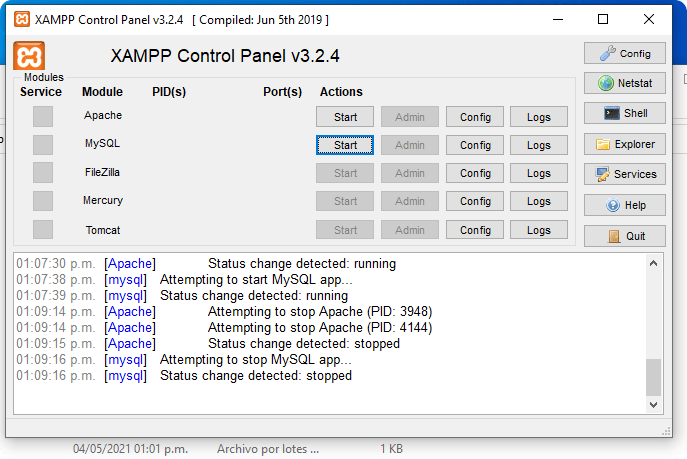Start the MySQL module
Image resolution: width=687 pixels, height=459 pixels.
point(345,145)
